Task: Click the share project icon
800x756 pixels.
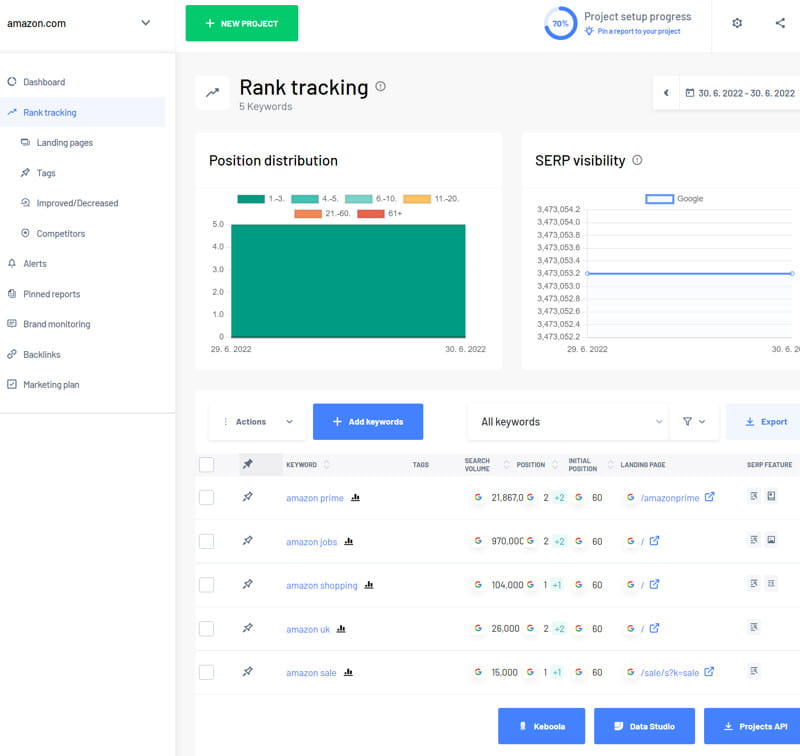Action: [780, 23]
